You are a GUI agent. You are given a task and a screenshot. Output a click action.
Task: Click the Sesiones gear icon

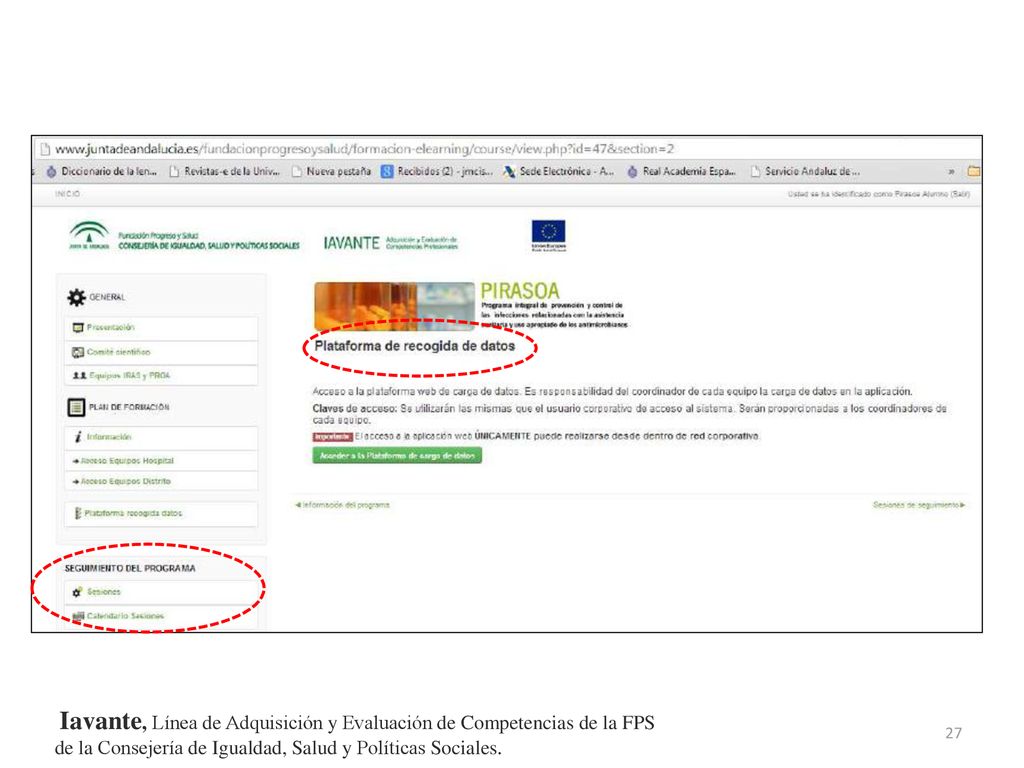[x=77, y=592]
